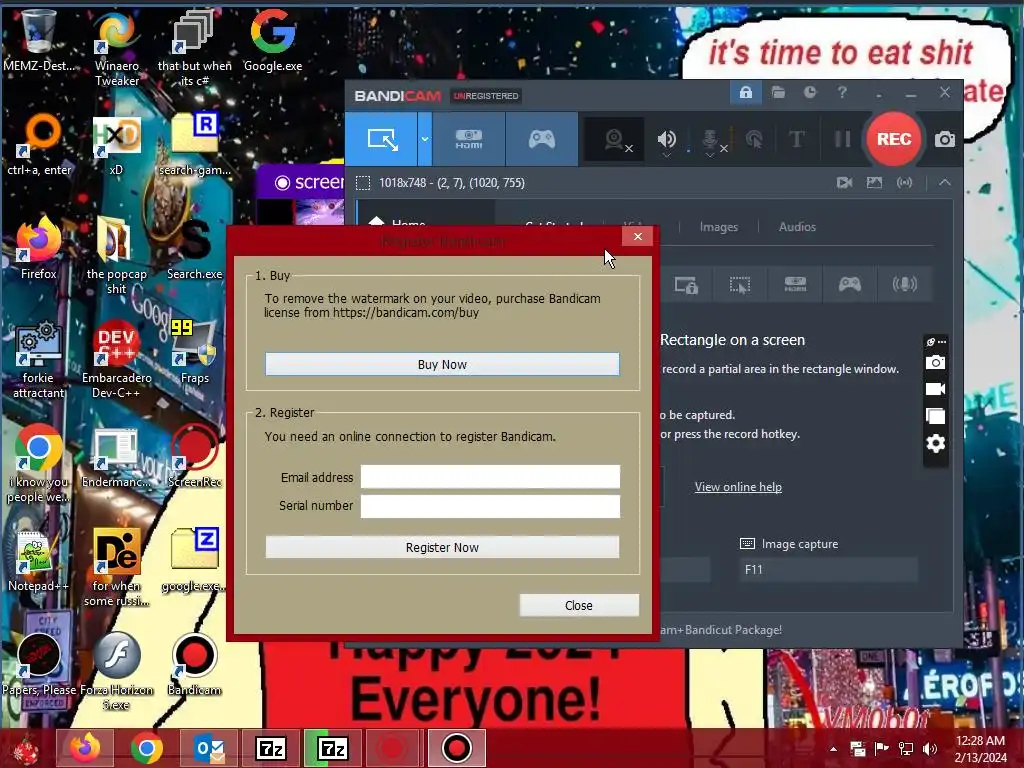Click side panel screenshot camera icon
This screenshot has width=1024, height=768.
(x=935, y=362)
